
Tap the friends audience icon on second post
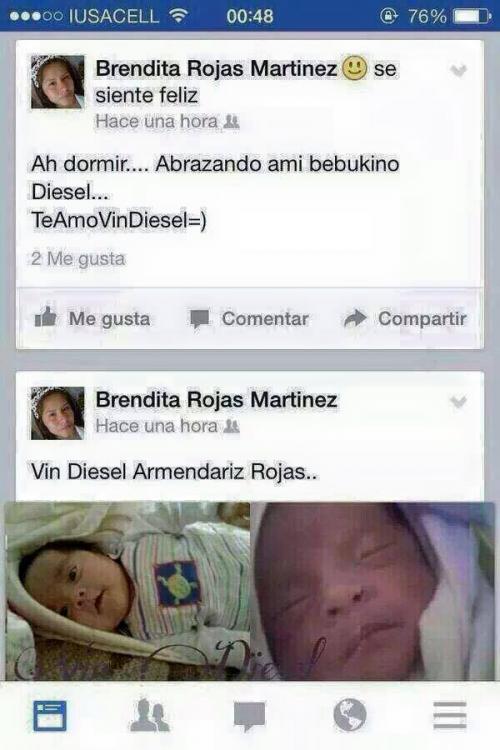point(232,425)
